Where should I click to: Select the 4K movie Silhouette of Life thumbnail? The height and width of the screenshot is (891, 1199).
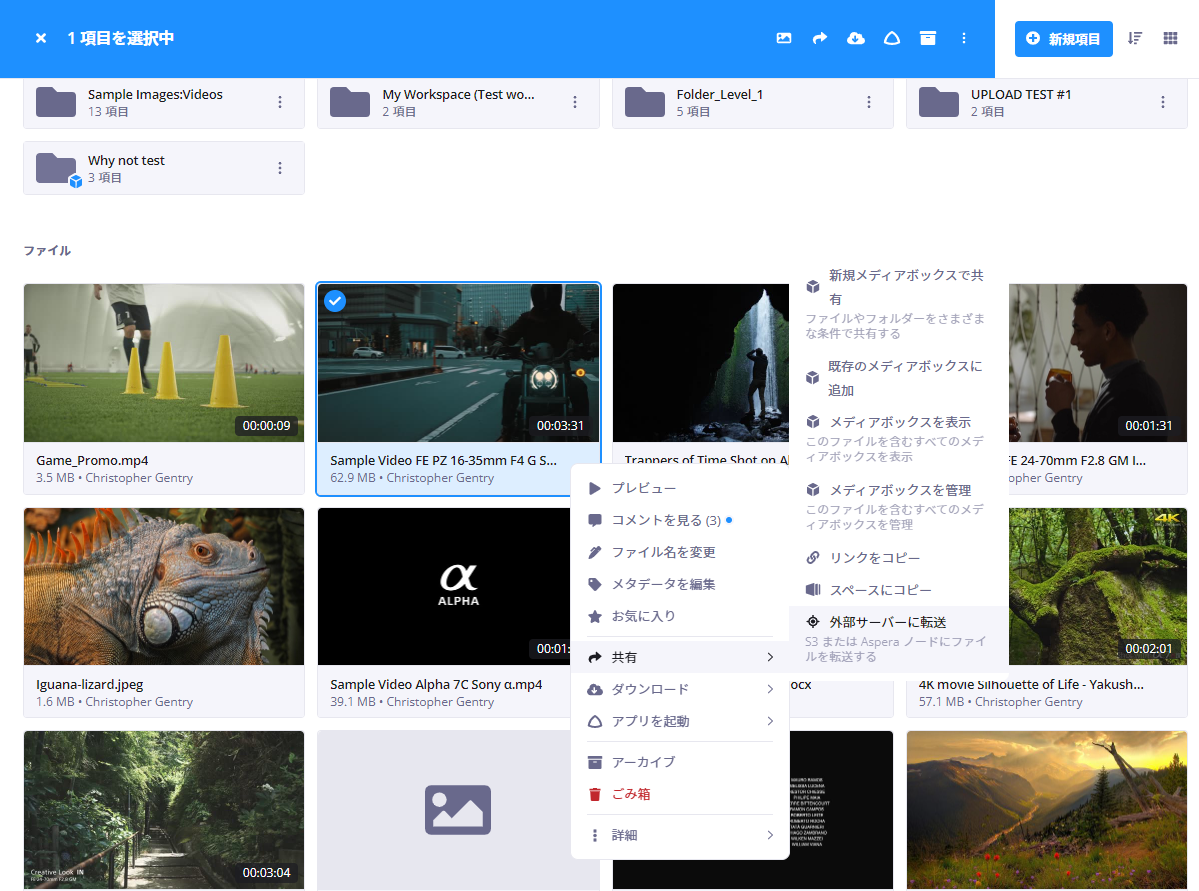point(1098,587)
